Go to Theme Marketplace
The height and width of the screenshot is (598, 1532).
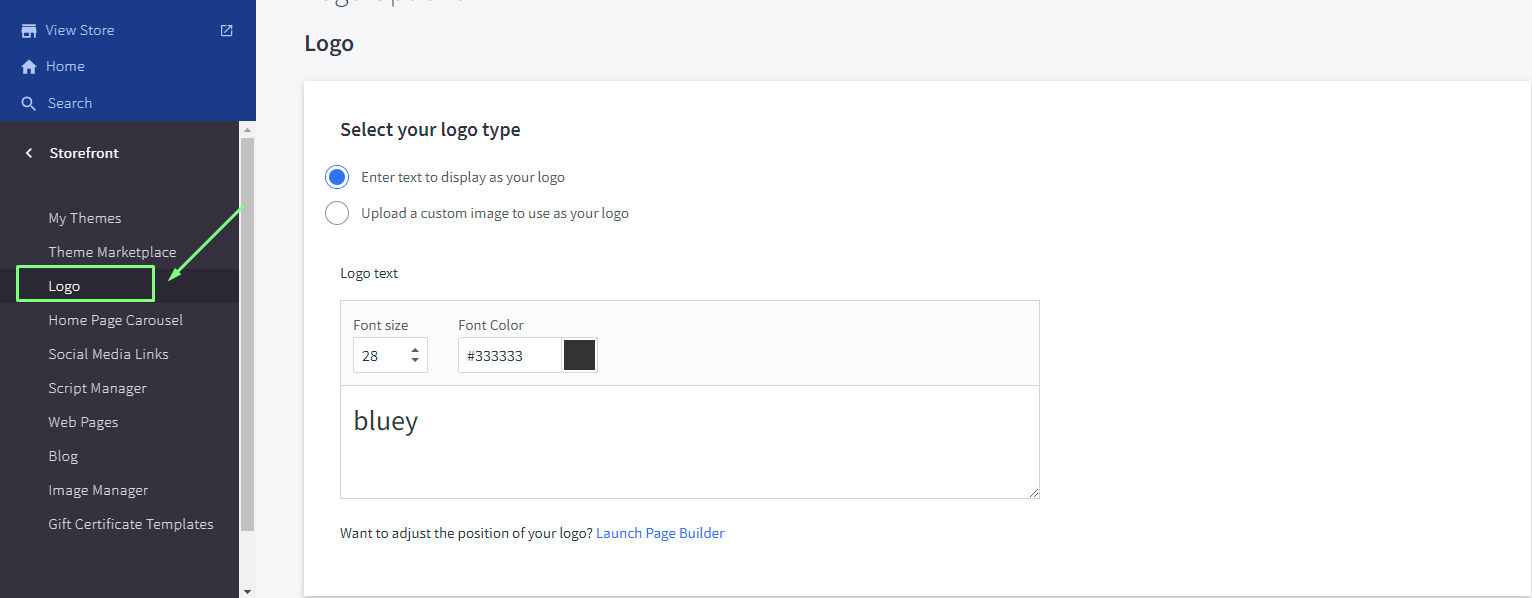(x=112, y=252)
